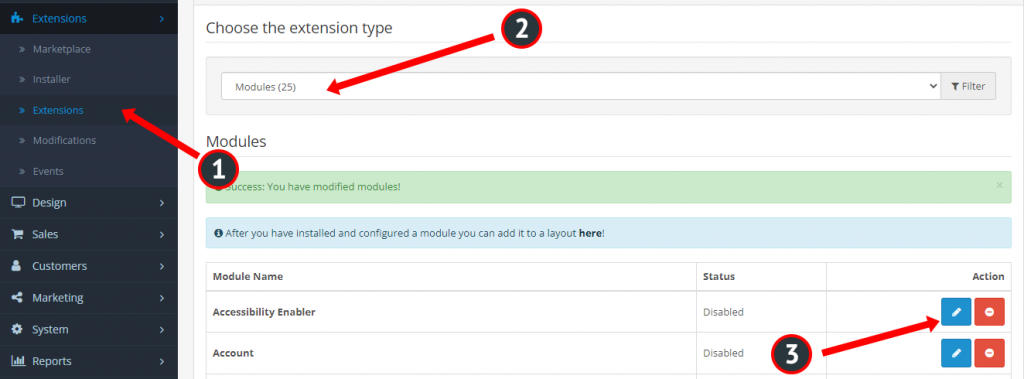This screenshot has width=1024, height=379.
Task: Click the System gear icon
Action: [18, 329]
